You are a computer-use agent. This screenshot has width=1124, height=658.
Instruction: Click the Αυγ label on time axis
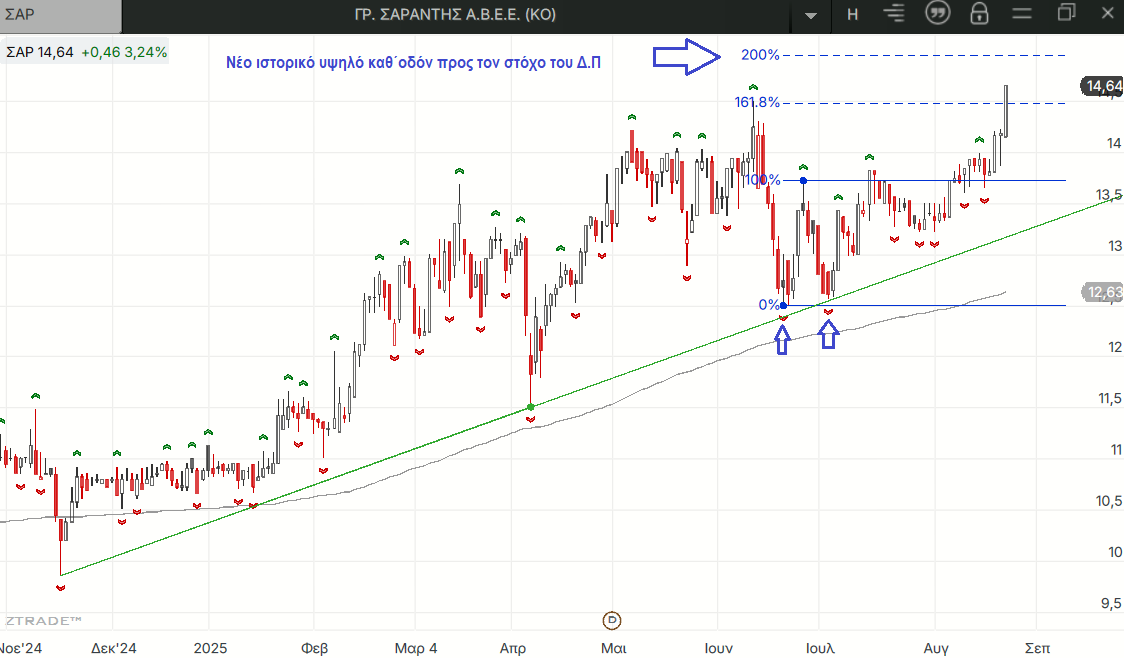point(936,648)
